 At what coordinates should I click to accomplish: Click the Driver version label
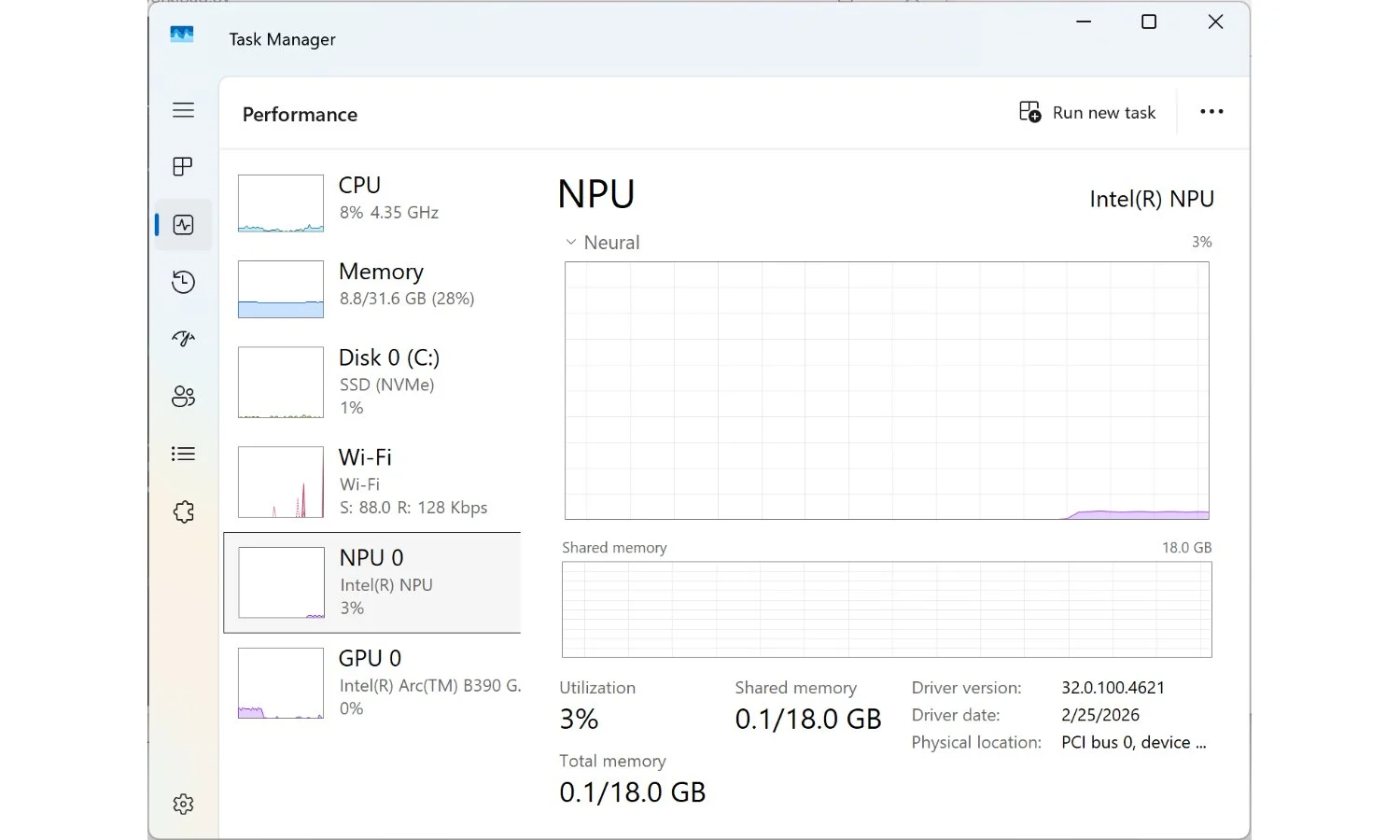point(966,688)
